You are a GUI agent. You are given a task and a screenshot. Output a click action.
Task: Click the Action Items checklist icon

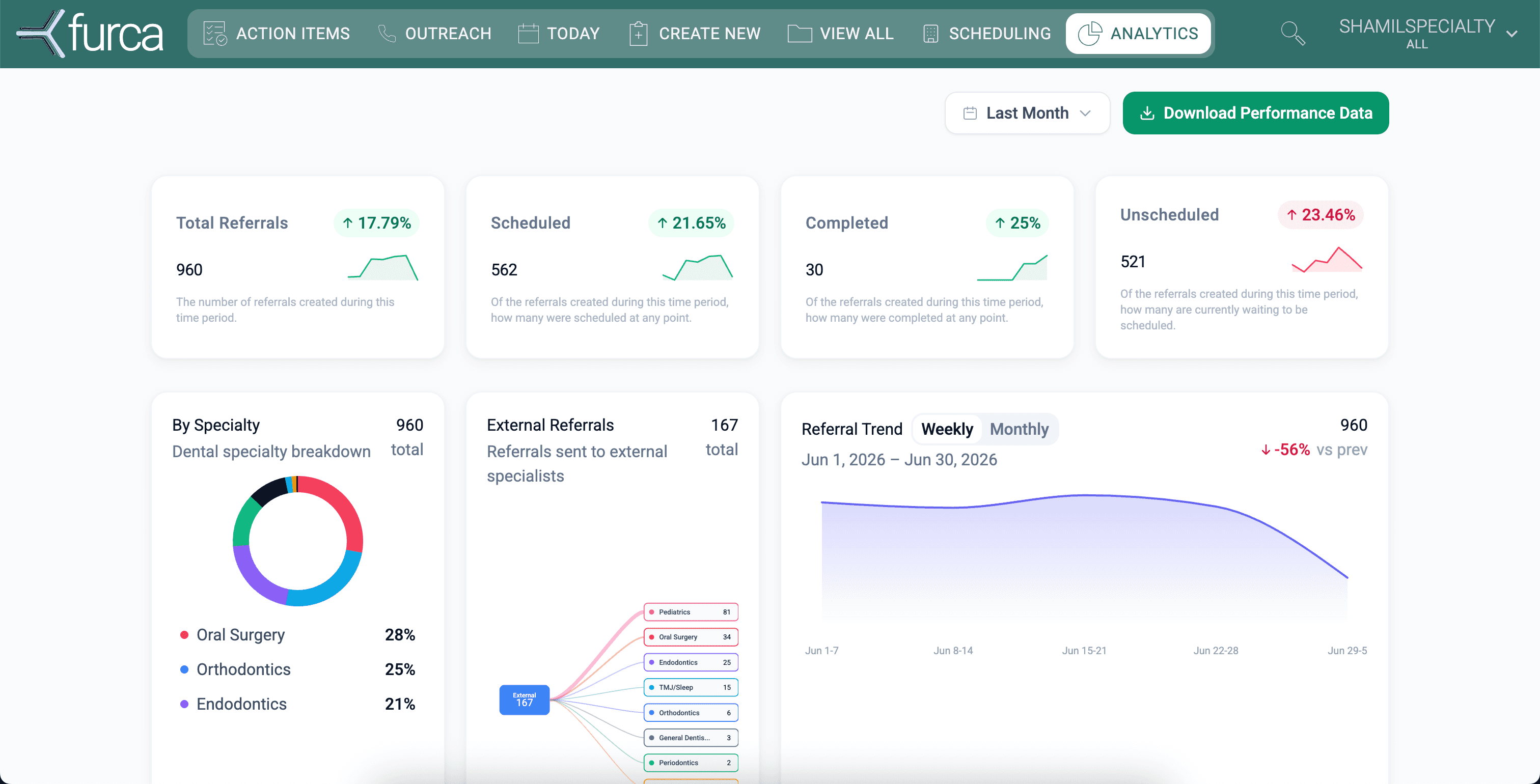(214, 34)
